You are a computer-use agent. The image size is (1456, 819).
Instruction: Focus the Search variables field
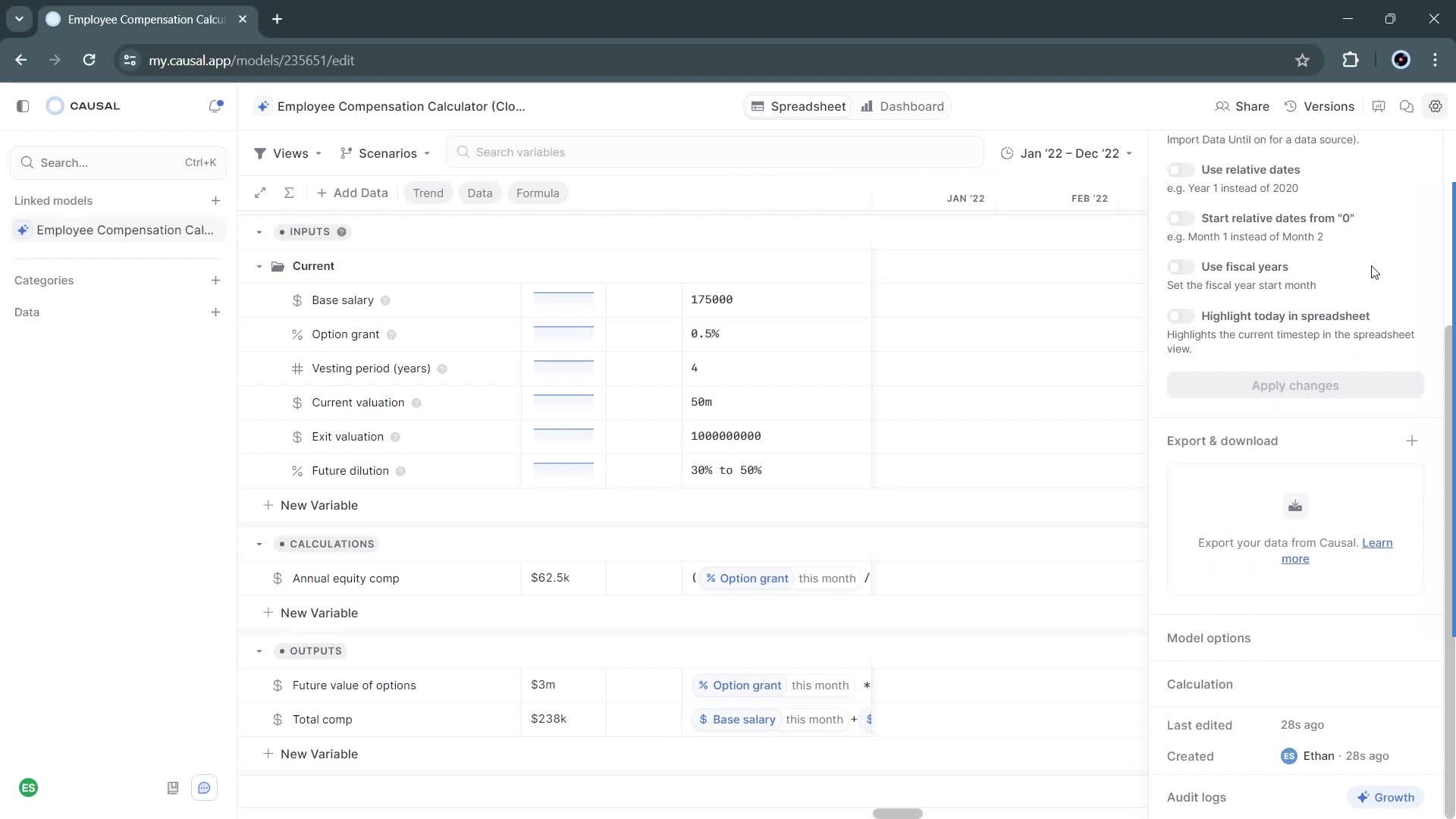pos(714,152)
